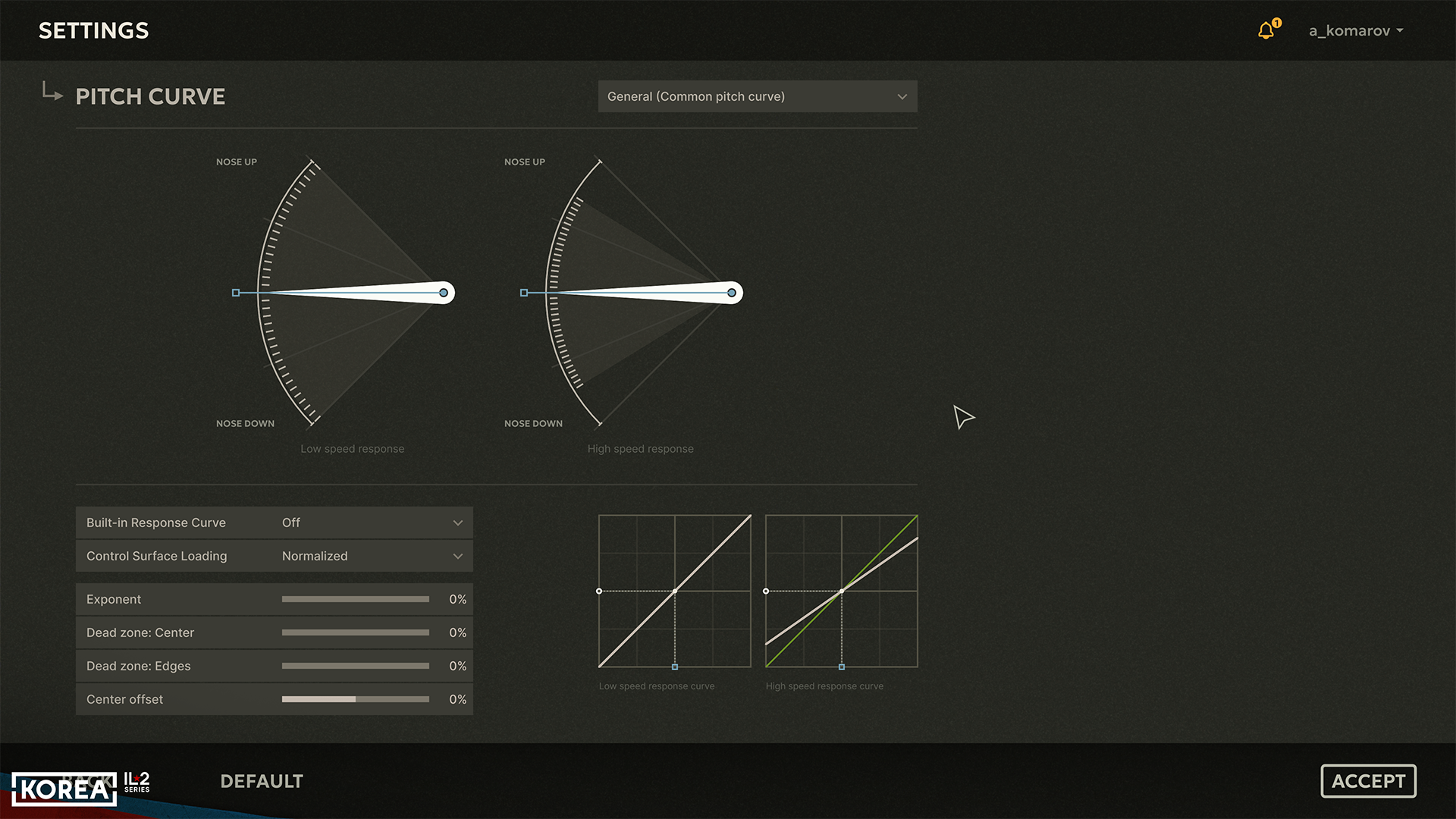This screenshot has width=1456, height=819.
Task: Click the high speed response curve graph
Action: coord(842,591)
